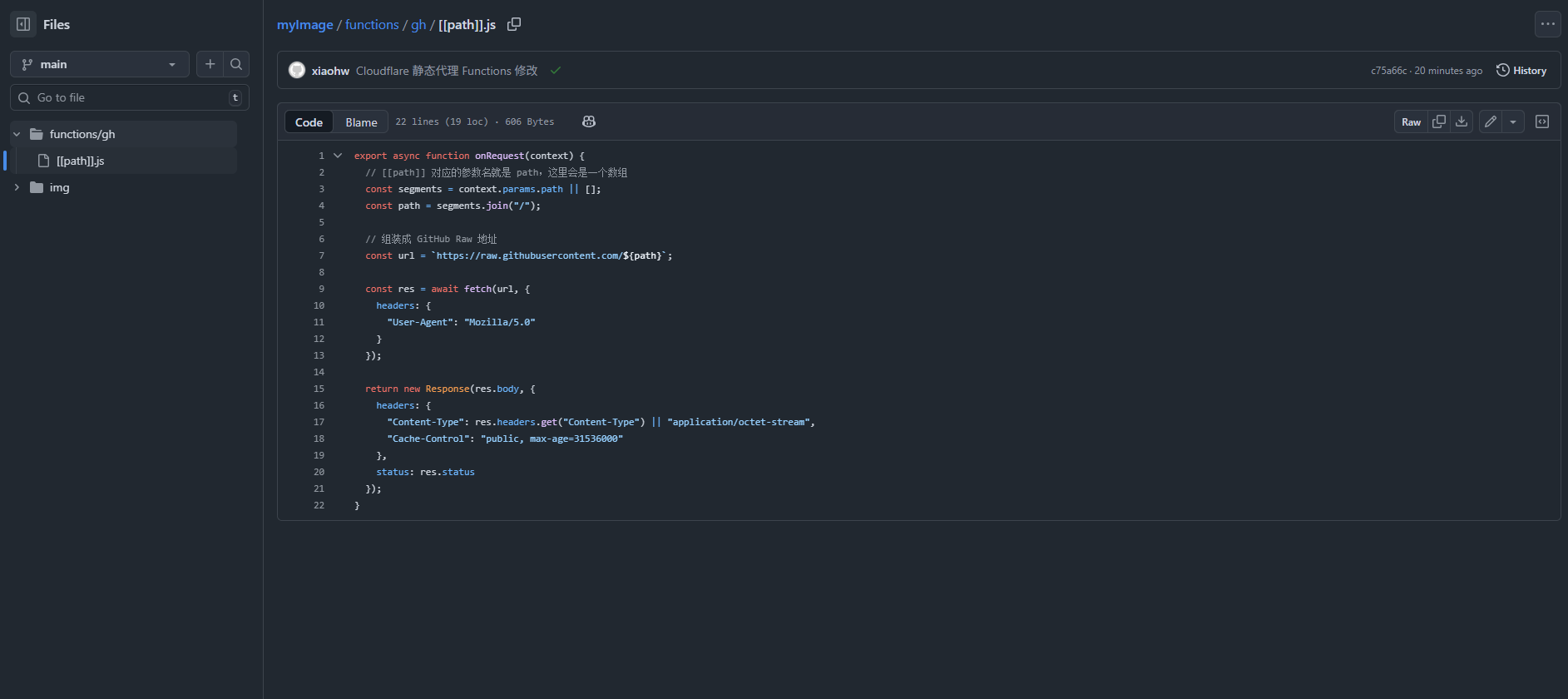Switch to the Blame tab
The height and width of the screenshot is (699, 1568).
click(x=361, y=122)
